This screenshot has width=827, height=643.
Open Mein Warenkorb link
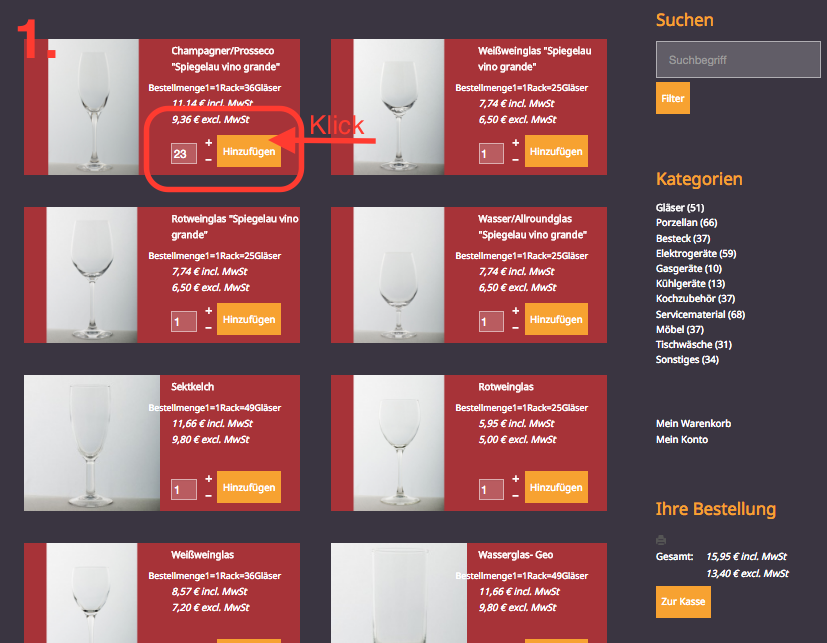pyautogui.click(x=693, y=424)
